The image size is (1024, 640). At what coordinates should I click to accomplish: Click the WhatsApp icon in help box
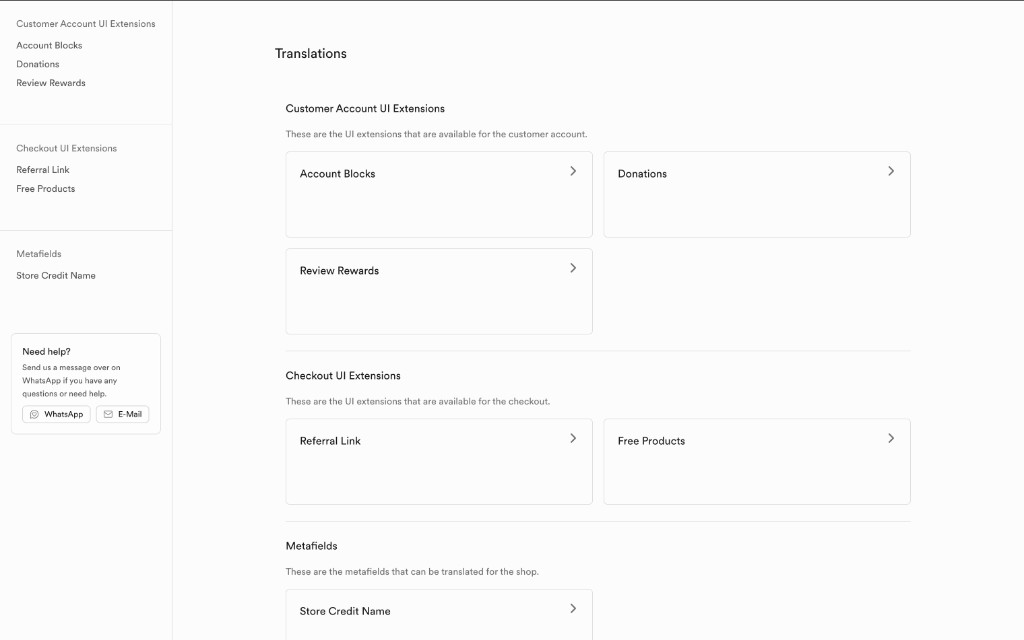pos(35,414)
